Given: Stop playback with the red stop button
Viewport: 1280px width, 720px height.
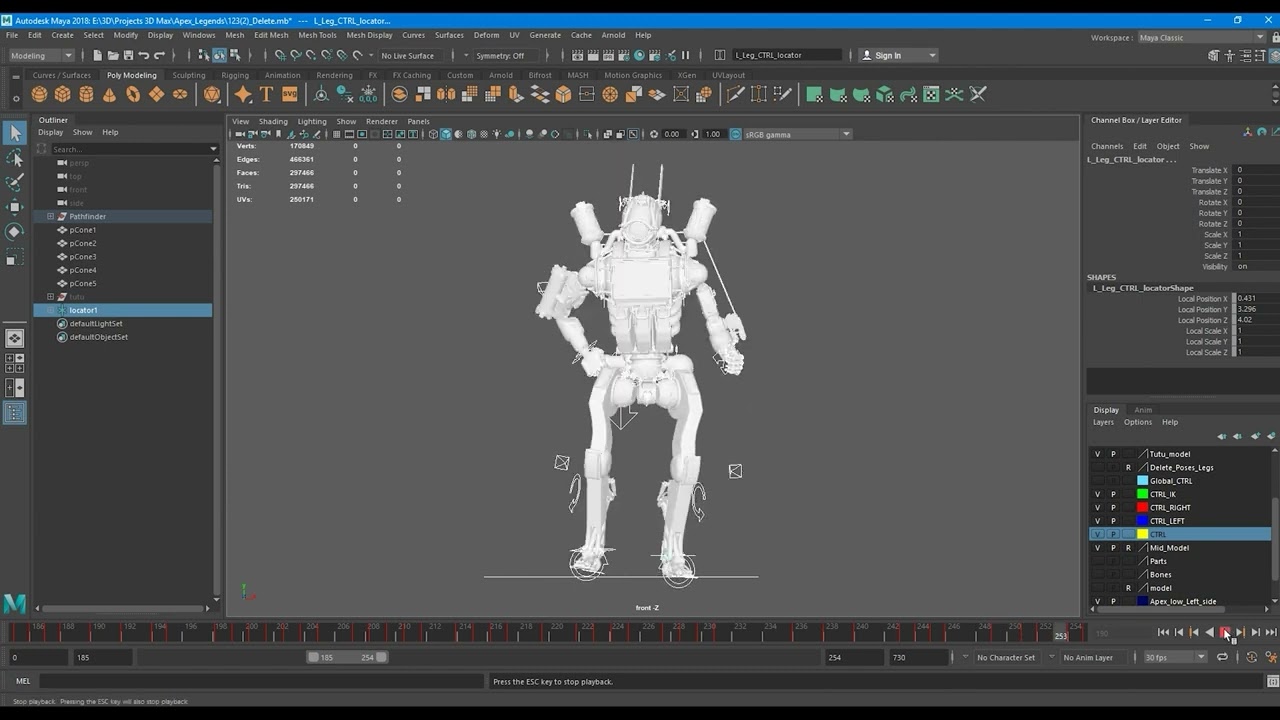Looking at the screenshot, I should [x=1225, y=632].
